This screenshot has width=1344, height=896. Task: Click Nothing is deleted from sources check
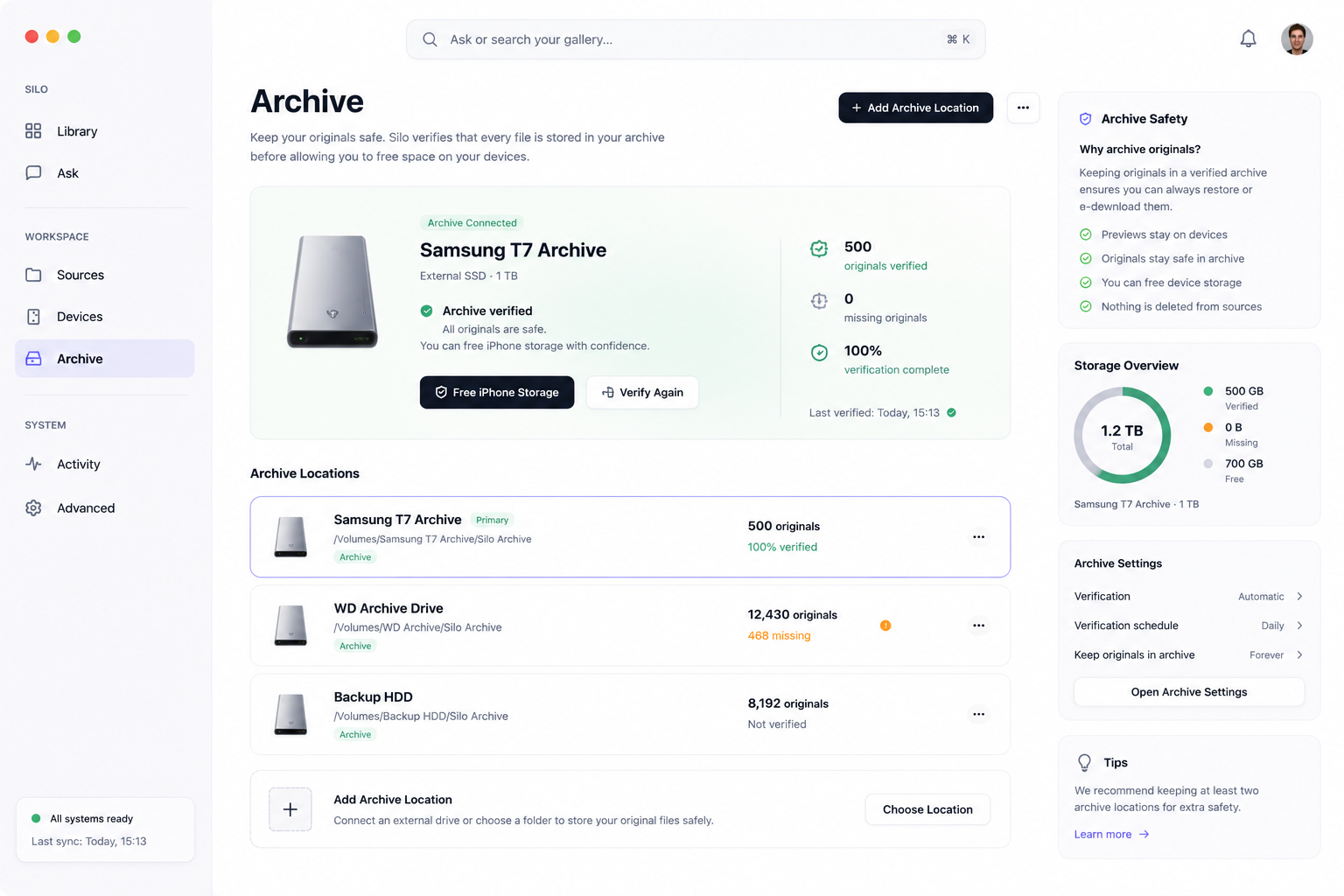pyautogui.click(x=1085, y=306)
